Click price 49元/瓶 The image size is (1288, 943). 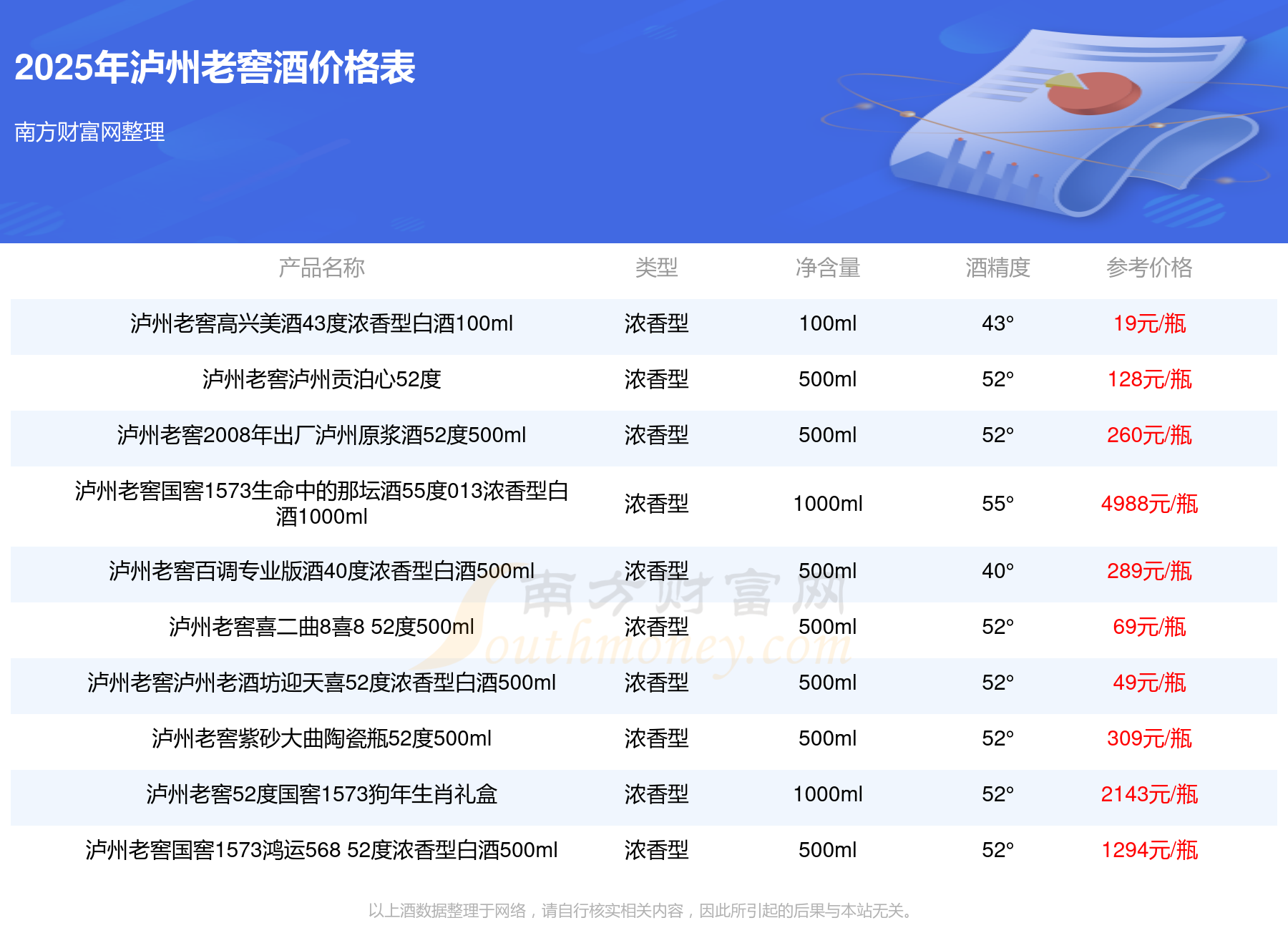1149,683
